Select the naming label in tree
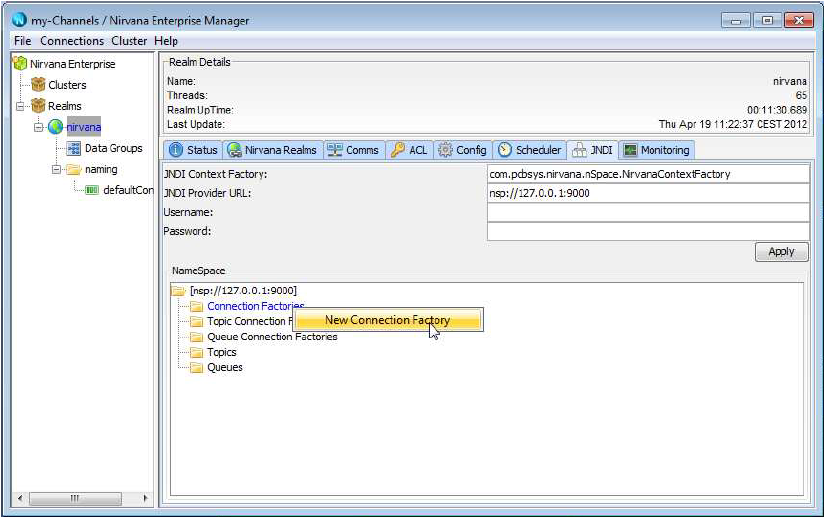 [101, 169]
